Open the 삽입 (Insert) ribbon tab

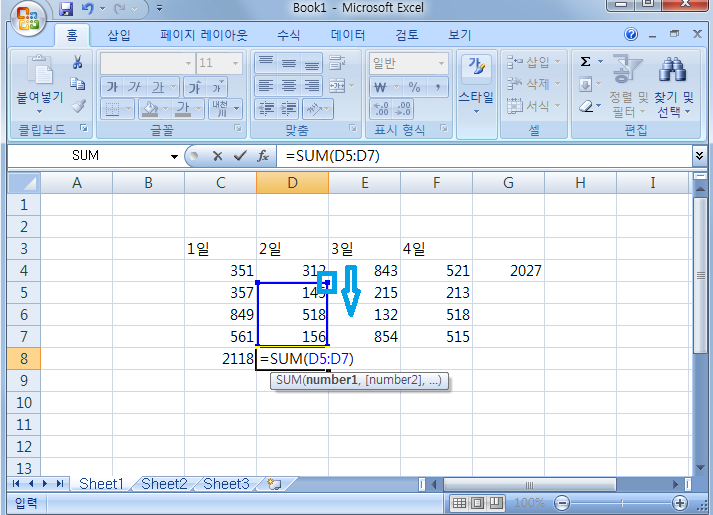click(x=118, y=35)
